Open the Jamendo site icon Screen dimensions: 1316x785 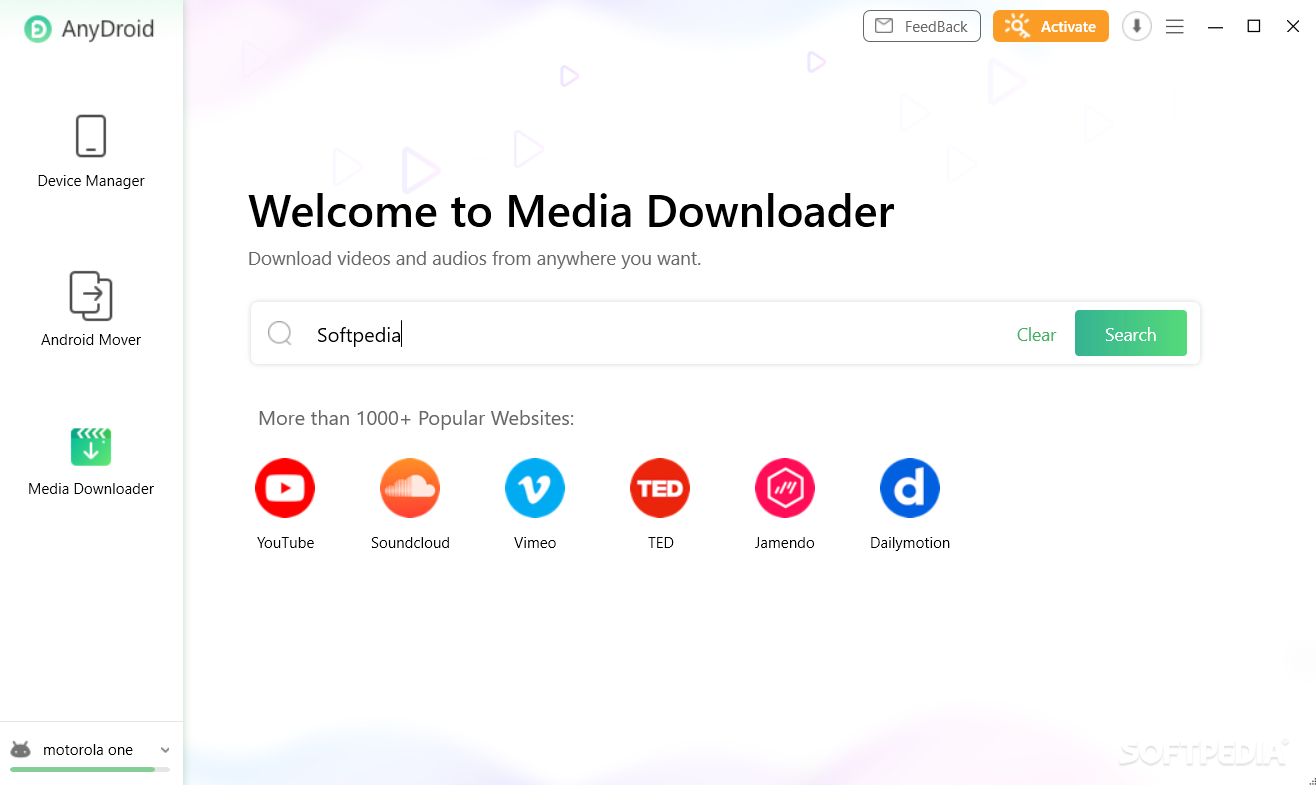pyautogui.click(x=785, y=488)
